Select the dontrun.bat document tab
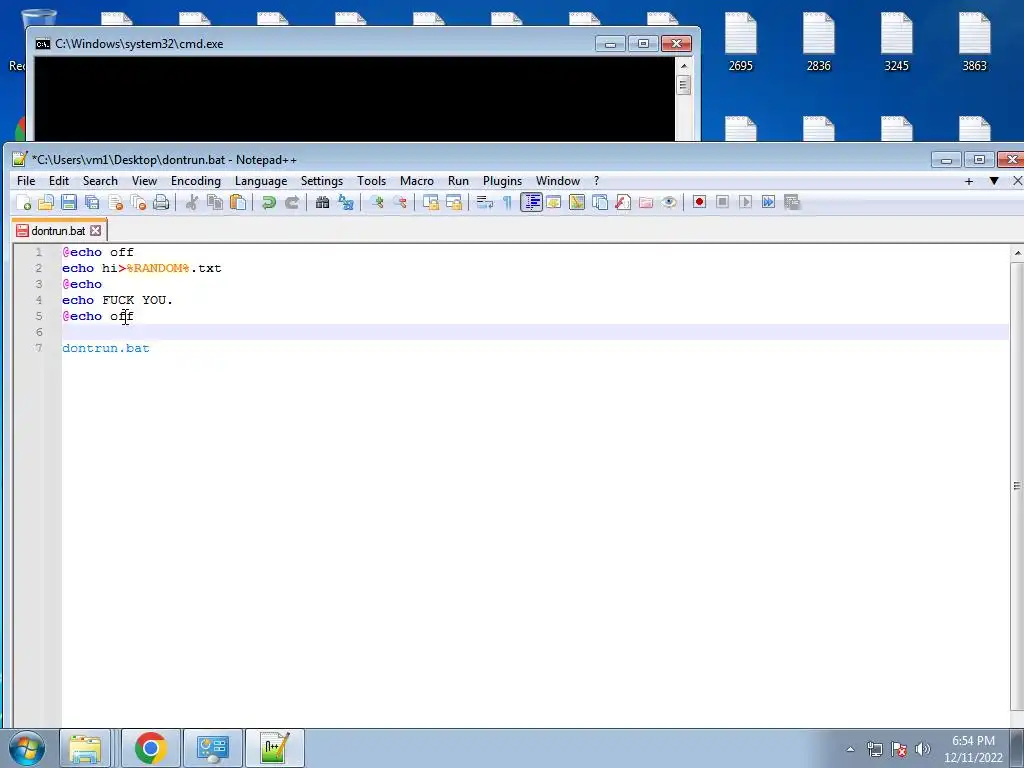Screen dimensions: 1024x768 click(59, 231)
